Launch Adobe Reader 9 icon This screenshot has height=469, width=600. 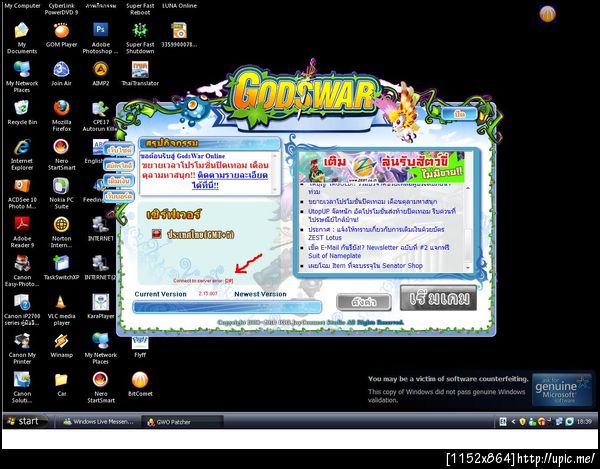[22, 232]
